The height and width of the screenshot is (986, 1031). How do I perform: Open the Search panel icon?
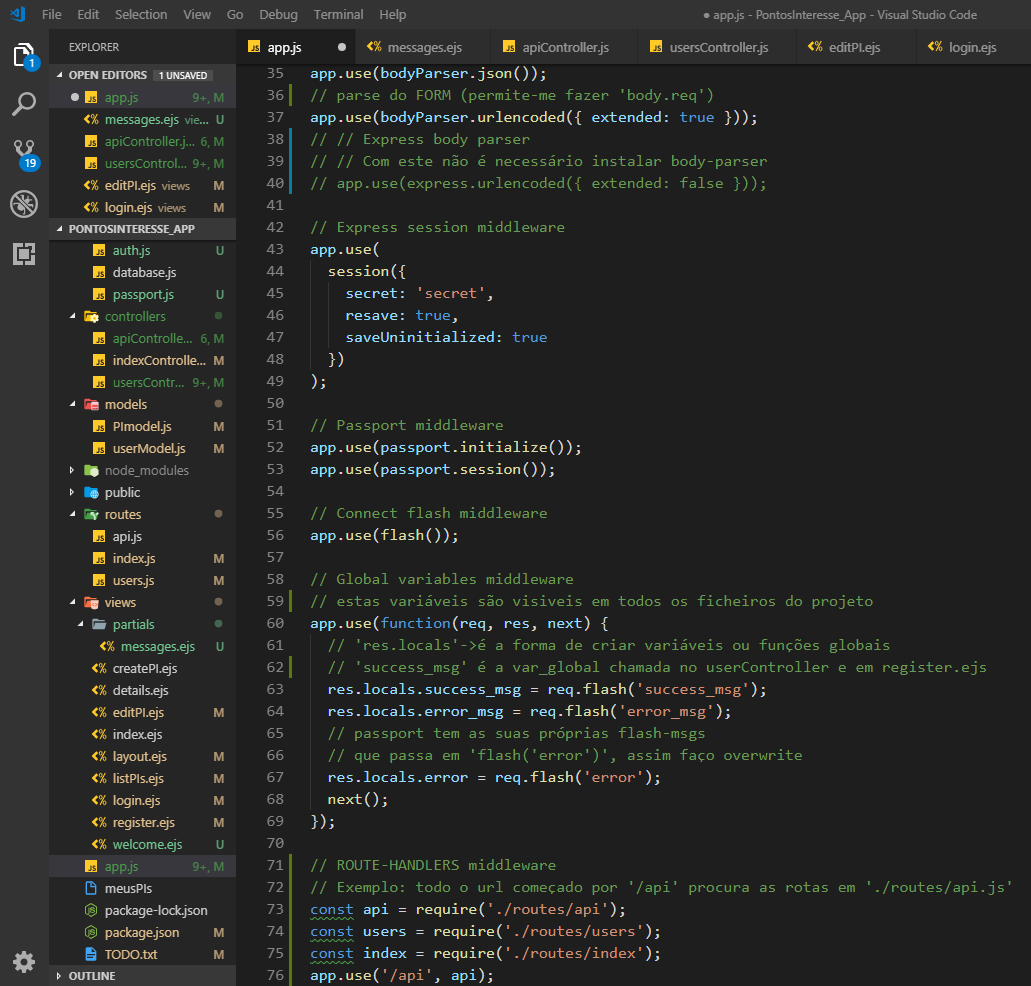click(24, 103)
